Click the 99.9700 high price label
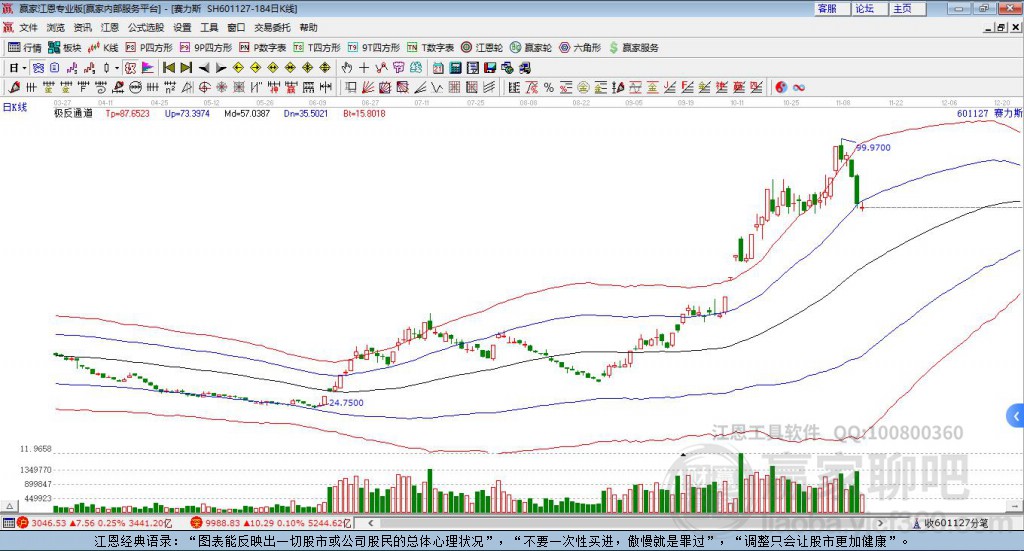The width and height of the screenshot is (1024, 551). tap(873, 148)
